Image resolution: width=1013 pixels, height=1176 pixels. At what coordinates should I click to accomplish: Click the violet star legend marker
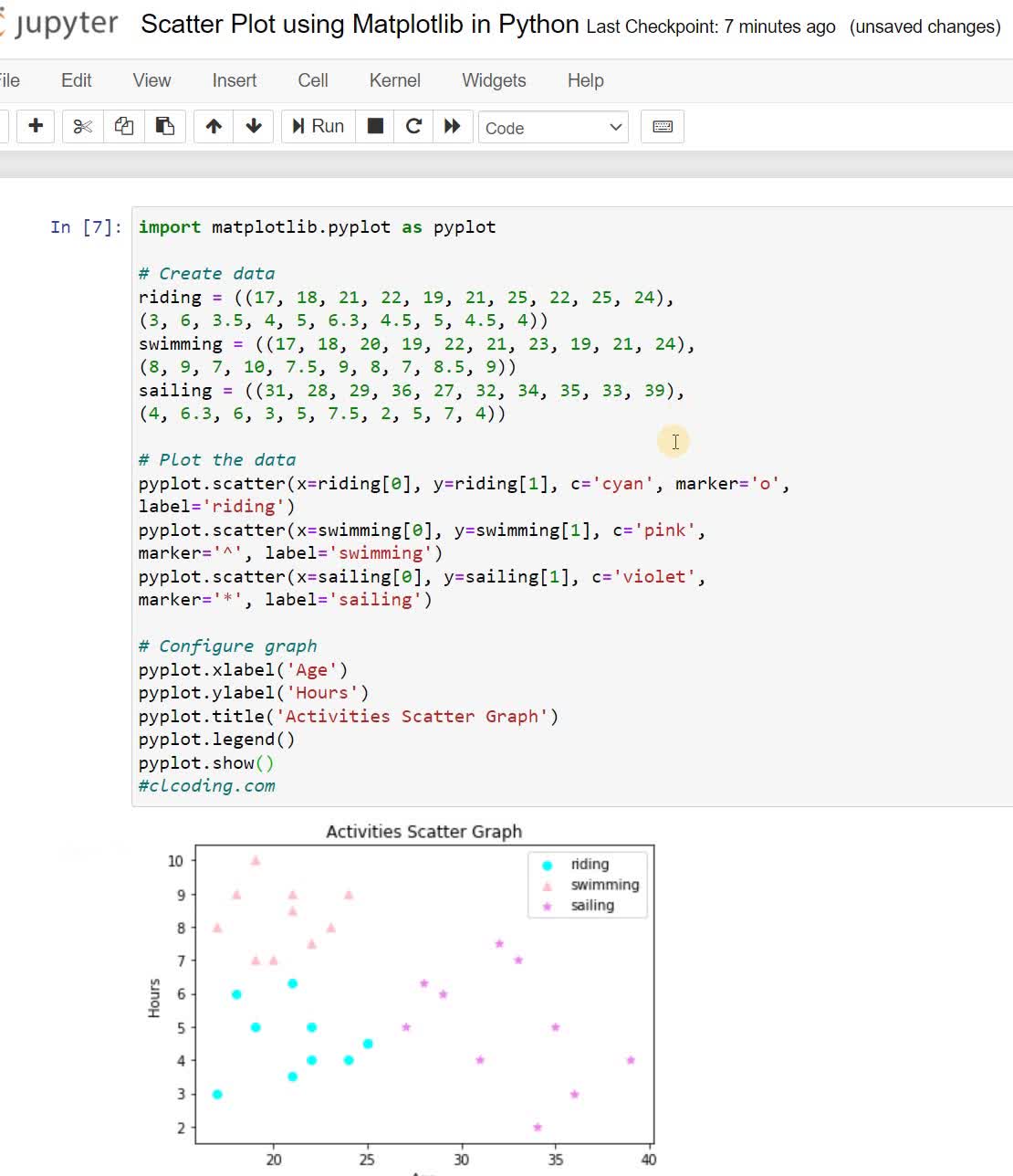point(548,907)
